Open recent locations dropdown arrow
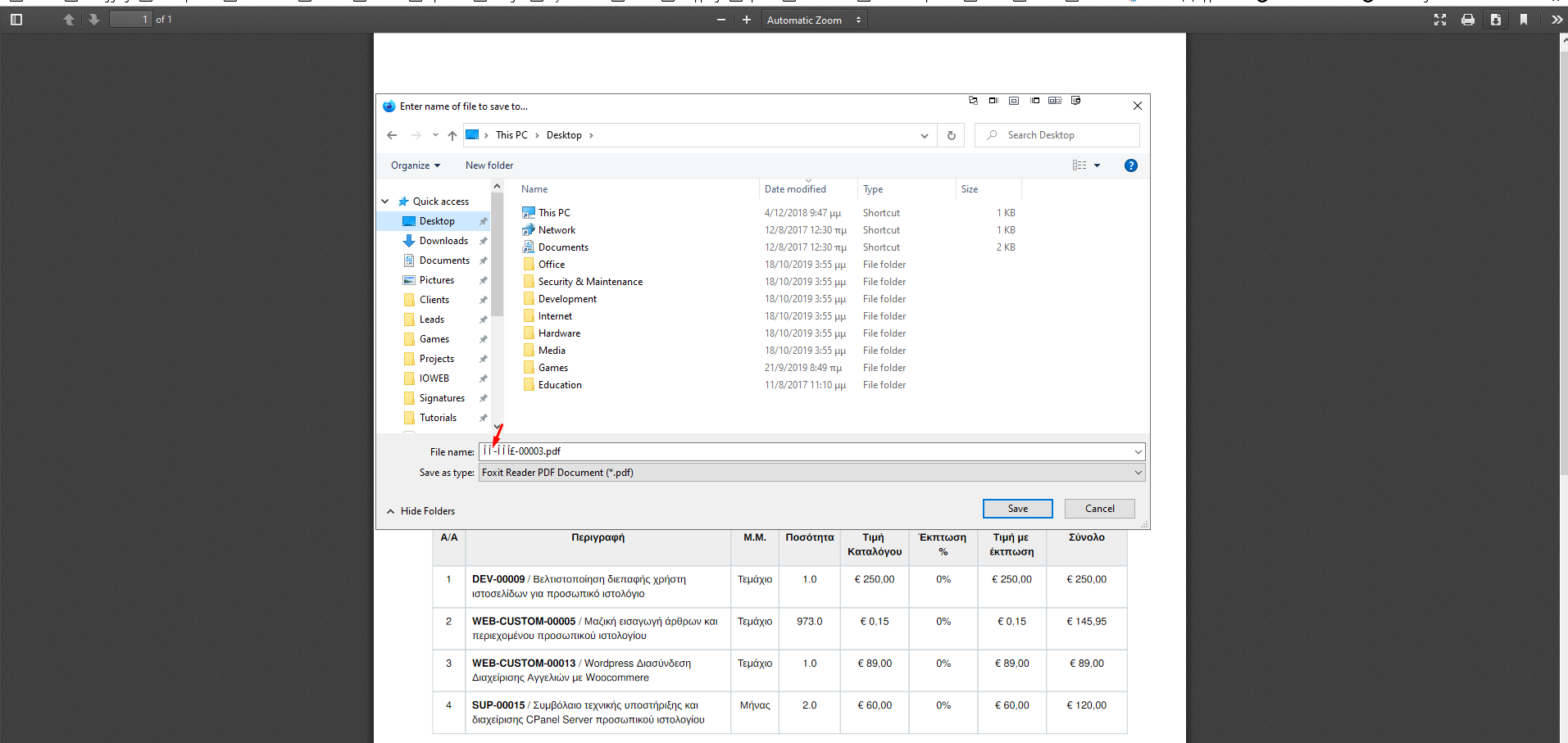Image resolution: width=1568 pixels, height=743 pixels. click(435, 135)
